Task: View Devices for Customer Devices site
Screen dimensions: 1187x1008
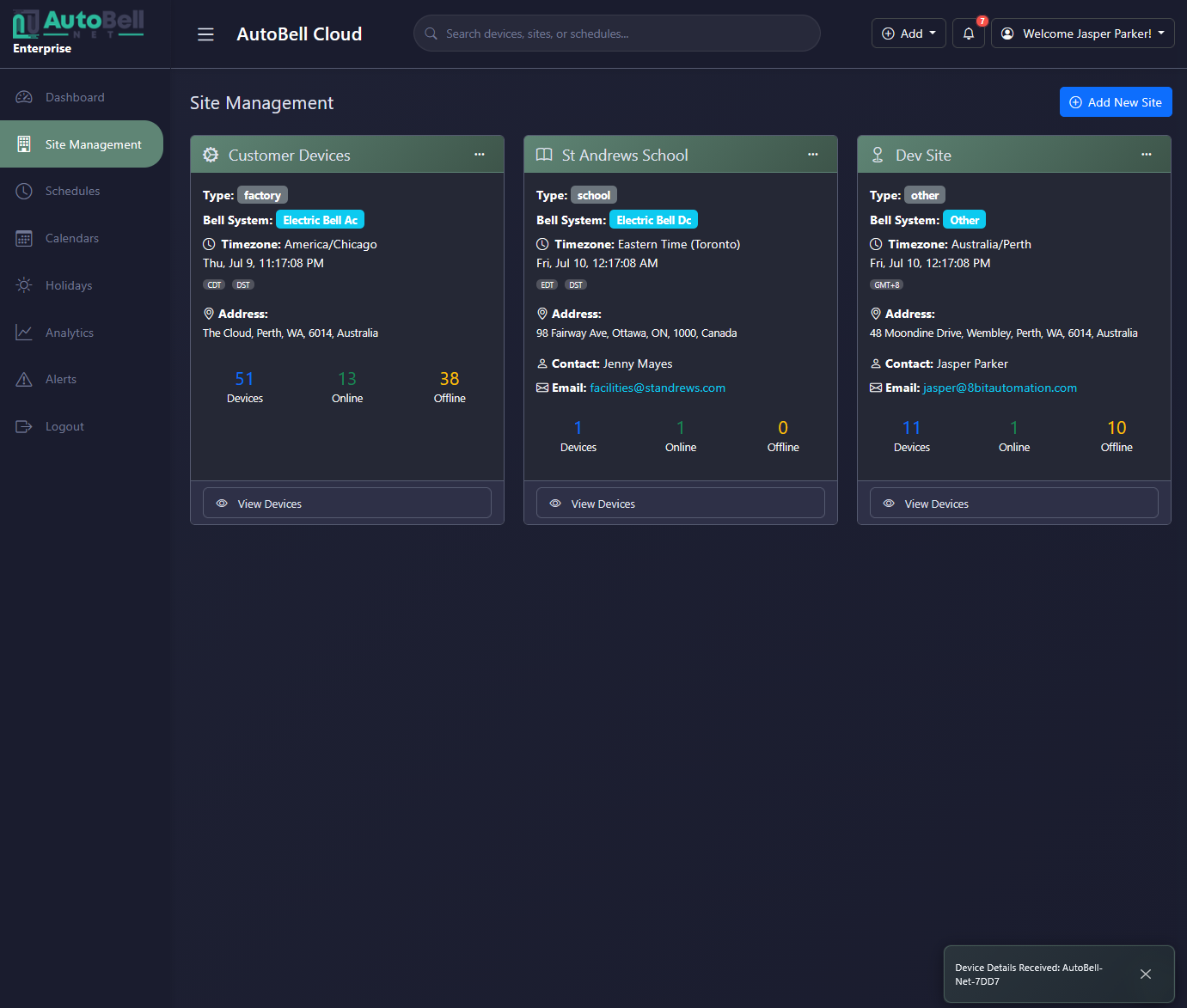Action: point(347,504)
